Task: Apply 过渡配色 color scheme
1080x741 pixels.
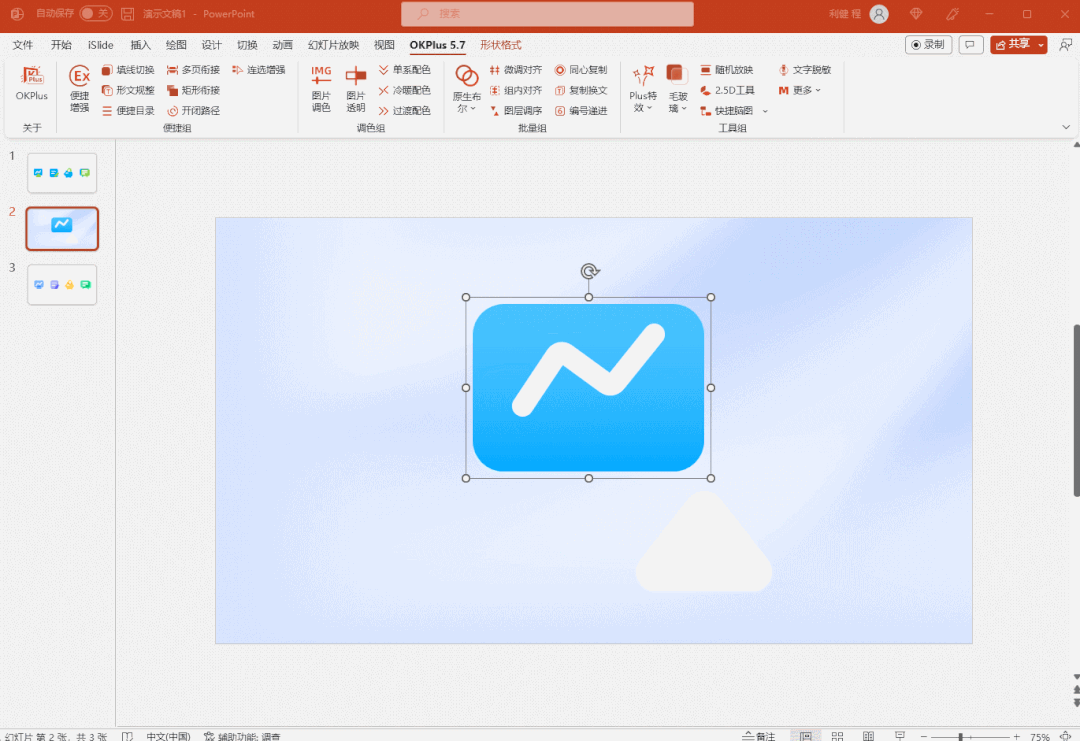Action: coord(404,110)
